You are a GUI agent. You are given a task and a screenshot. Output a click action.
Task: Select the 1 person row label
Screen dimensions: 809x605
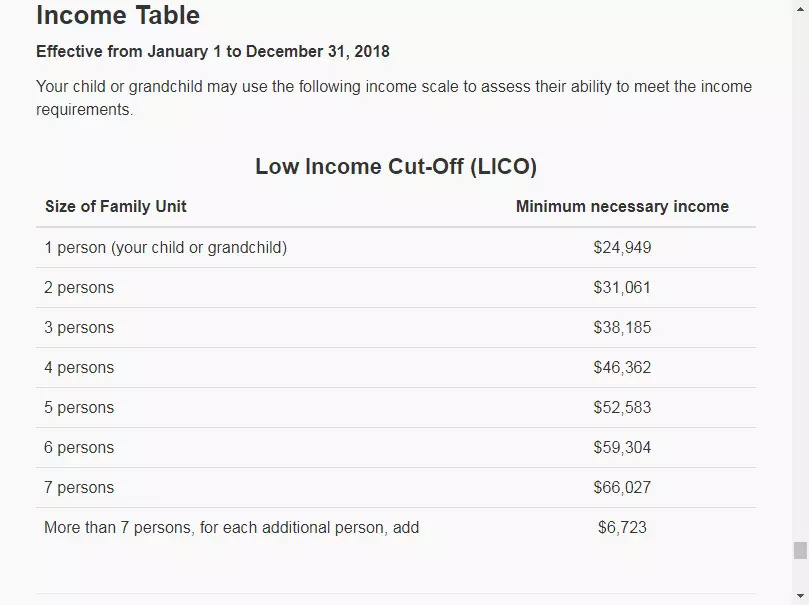pyautogui.click(x=166, y=247)
